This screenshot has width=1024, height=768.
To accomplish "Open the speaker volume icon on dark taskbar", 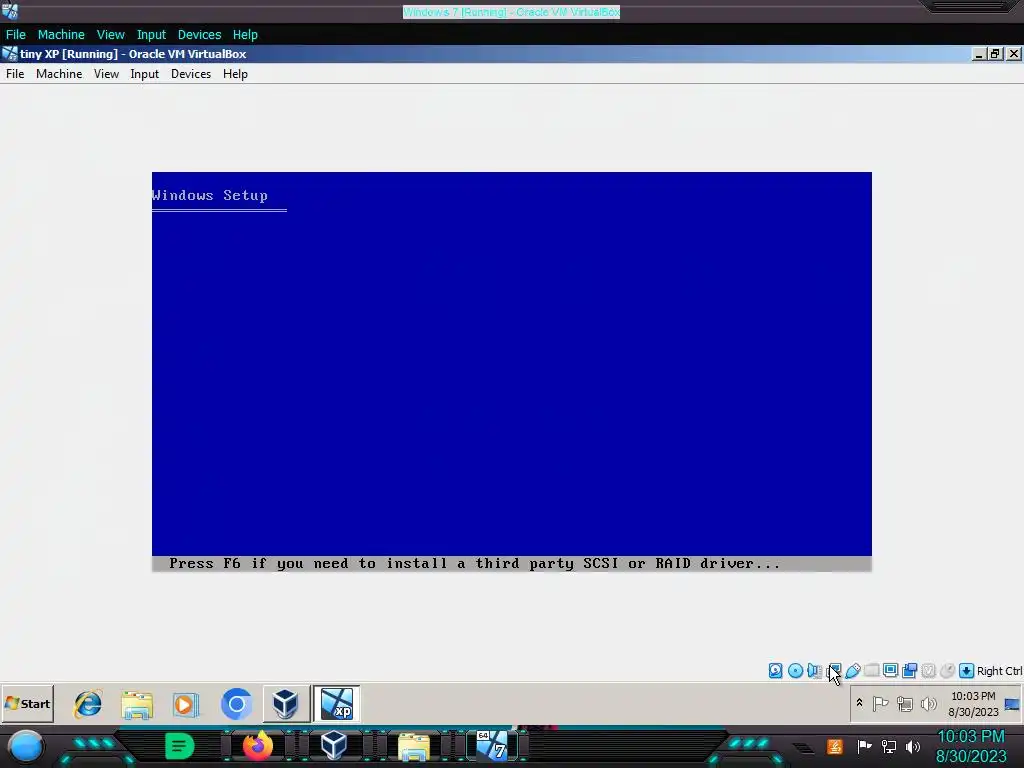I will tap(913, 746).
